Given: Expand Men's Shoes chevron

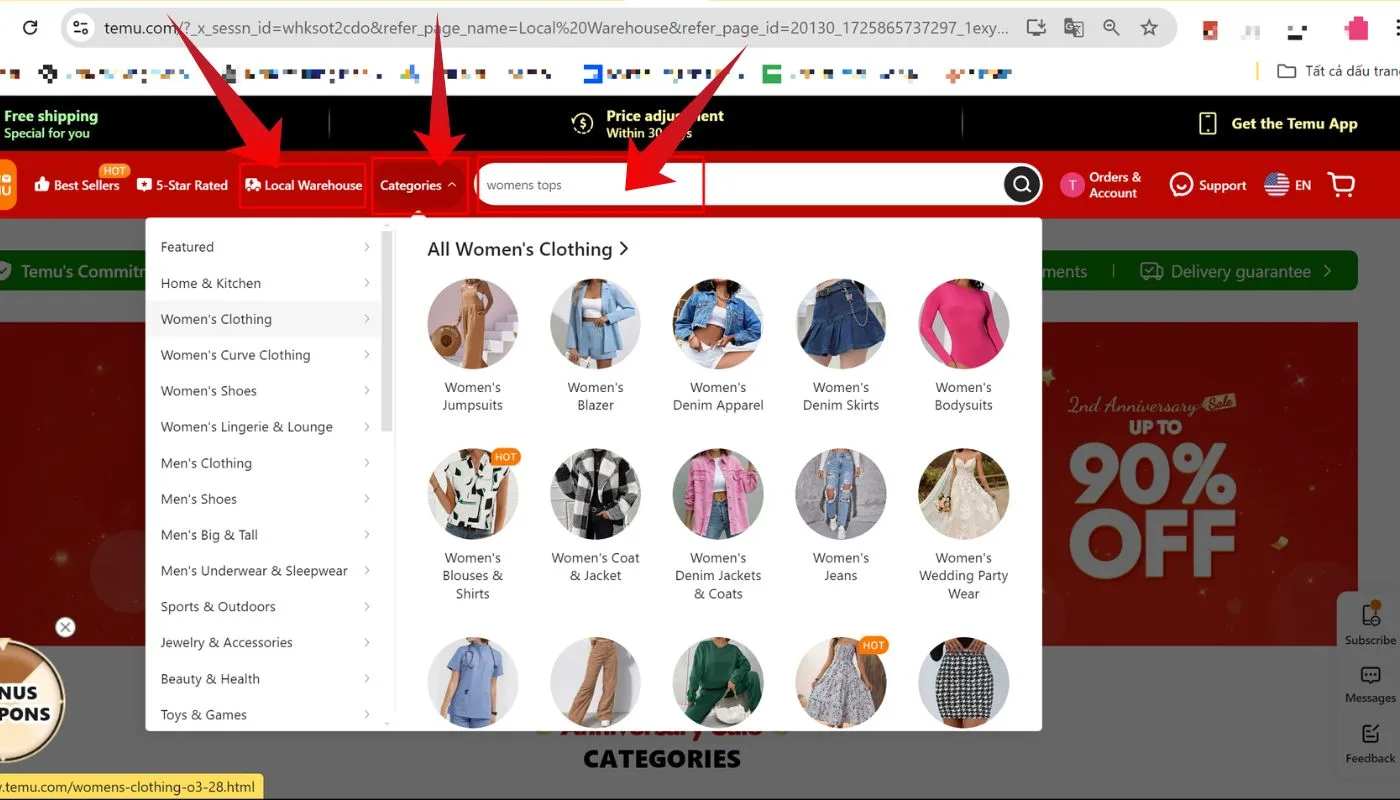Looking at the screenshot, I should [367, 499].
